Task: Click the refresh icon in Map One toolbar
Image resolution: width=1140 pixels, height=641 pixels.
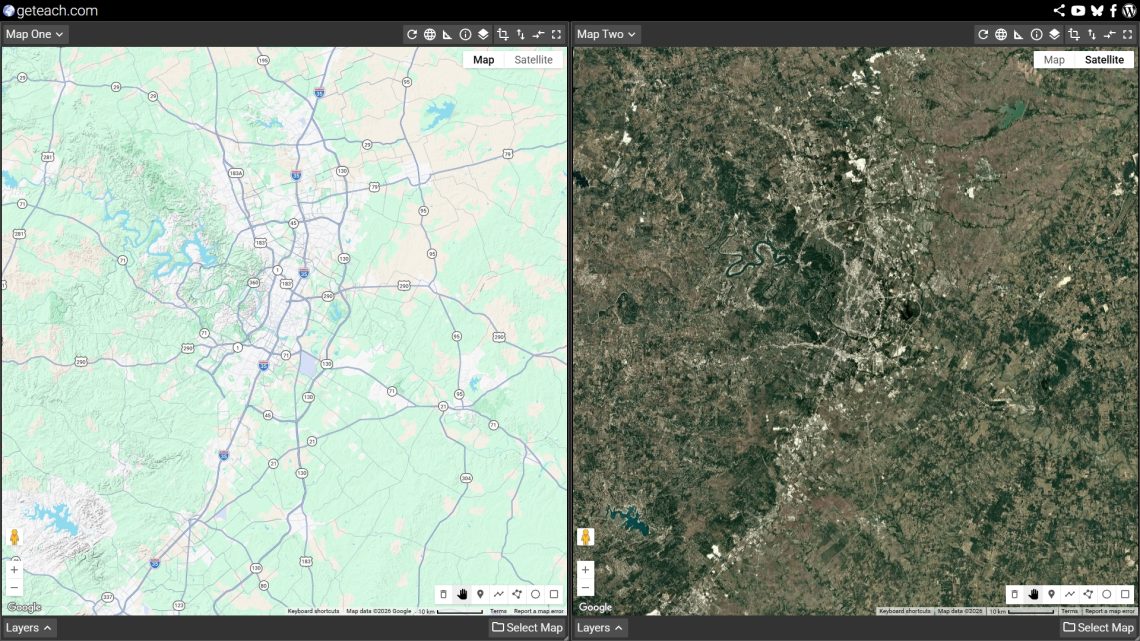Action: click(411, 34)
